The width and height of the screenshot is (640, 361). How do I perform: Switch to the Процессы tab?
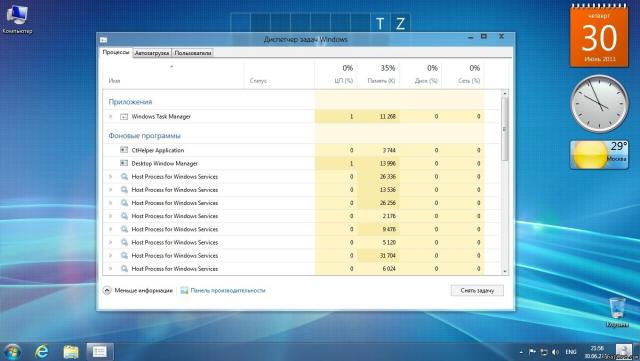(x=116, y=52)
